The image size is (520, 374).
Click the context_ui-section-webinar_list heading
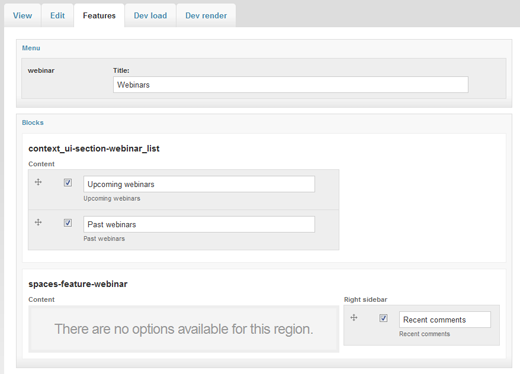(94, 149)
